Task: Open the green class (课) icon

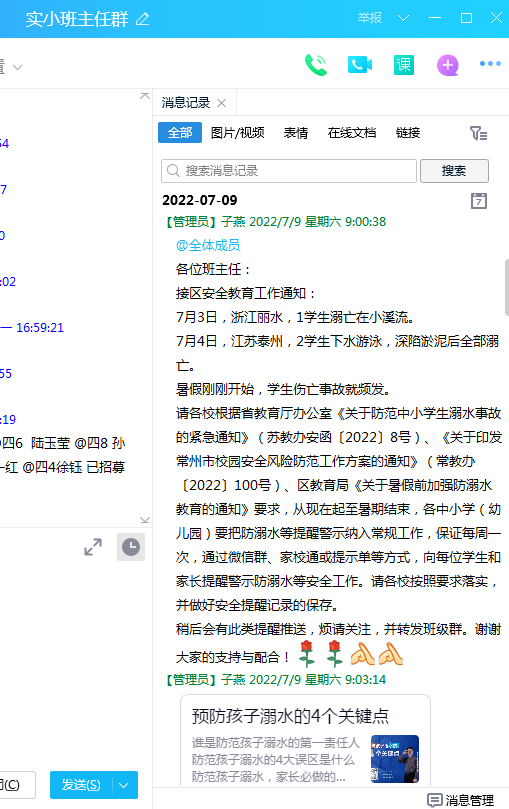Action: pyautogui.click(x=404, y=65)
